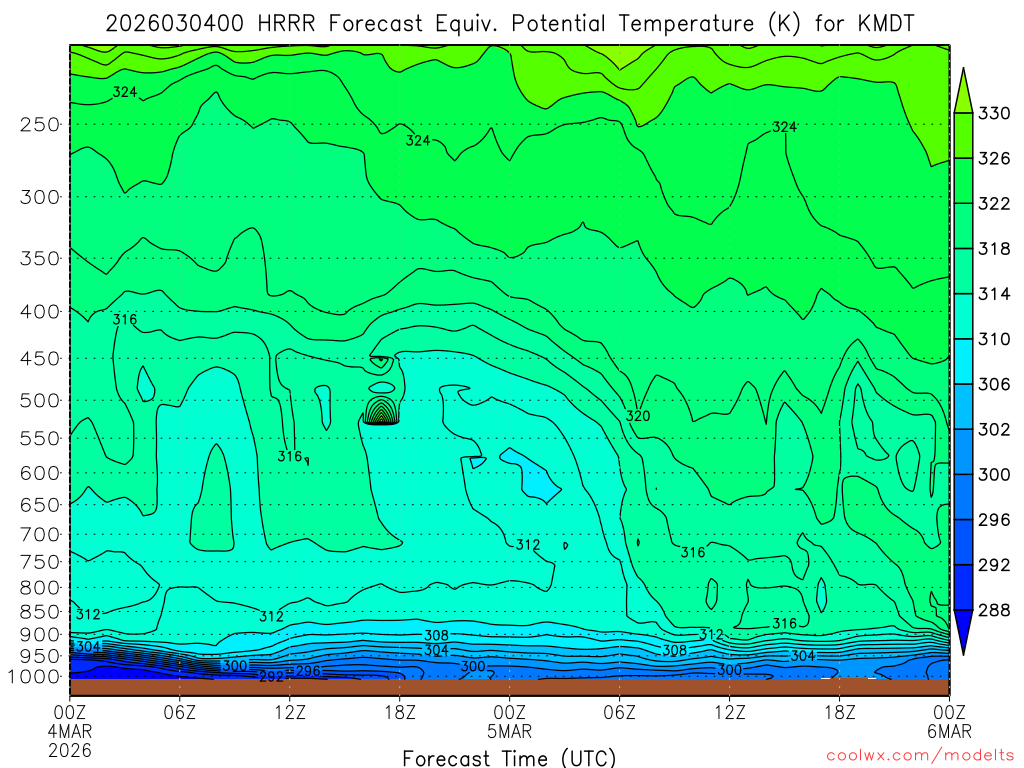Click the 400 pressure axis label
The image size is (1024, 768).
40,312
